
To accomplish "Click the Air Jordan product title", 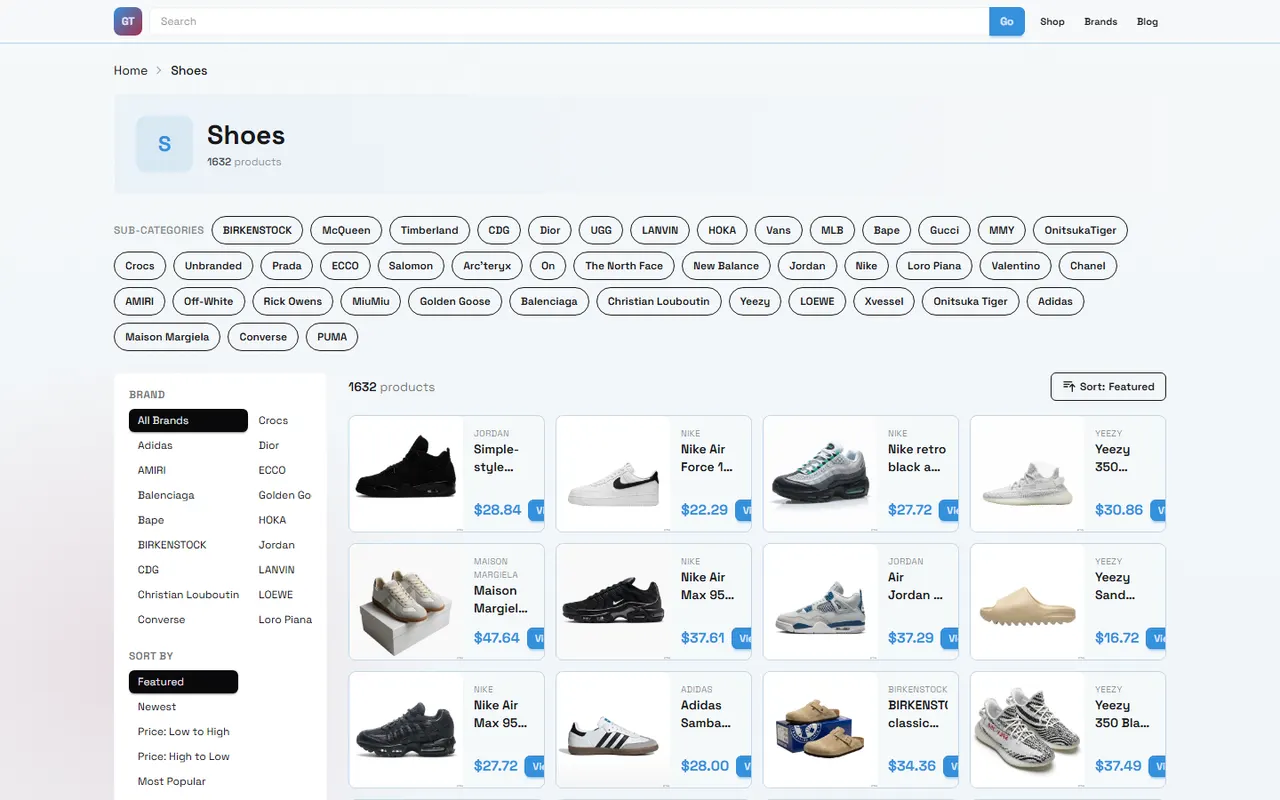I will [915, 586].
